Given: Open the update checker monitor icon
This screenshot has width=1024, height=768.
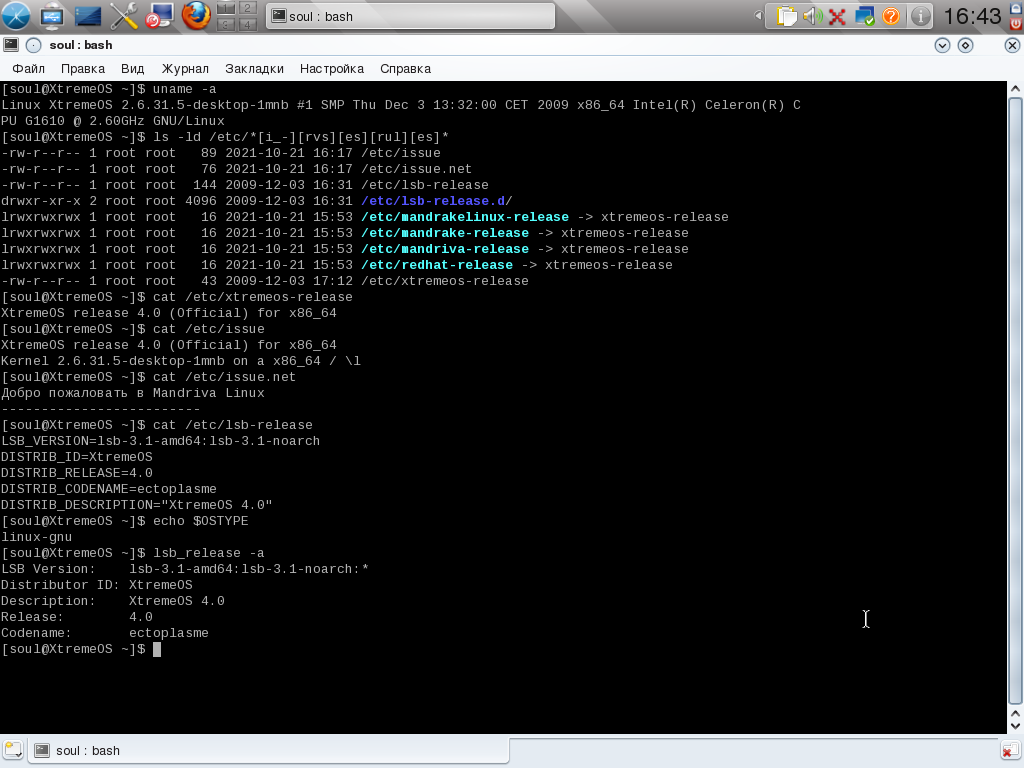Looking at the screenshot, I should tap(865, 16).
